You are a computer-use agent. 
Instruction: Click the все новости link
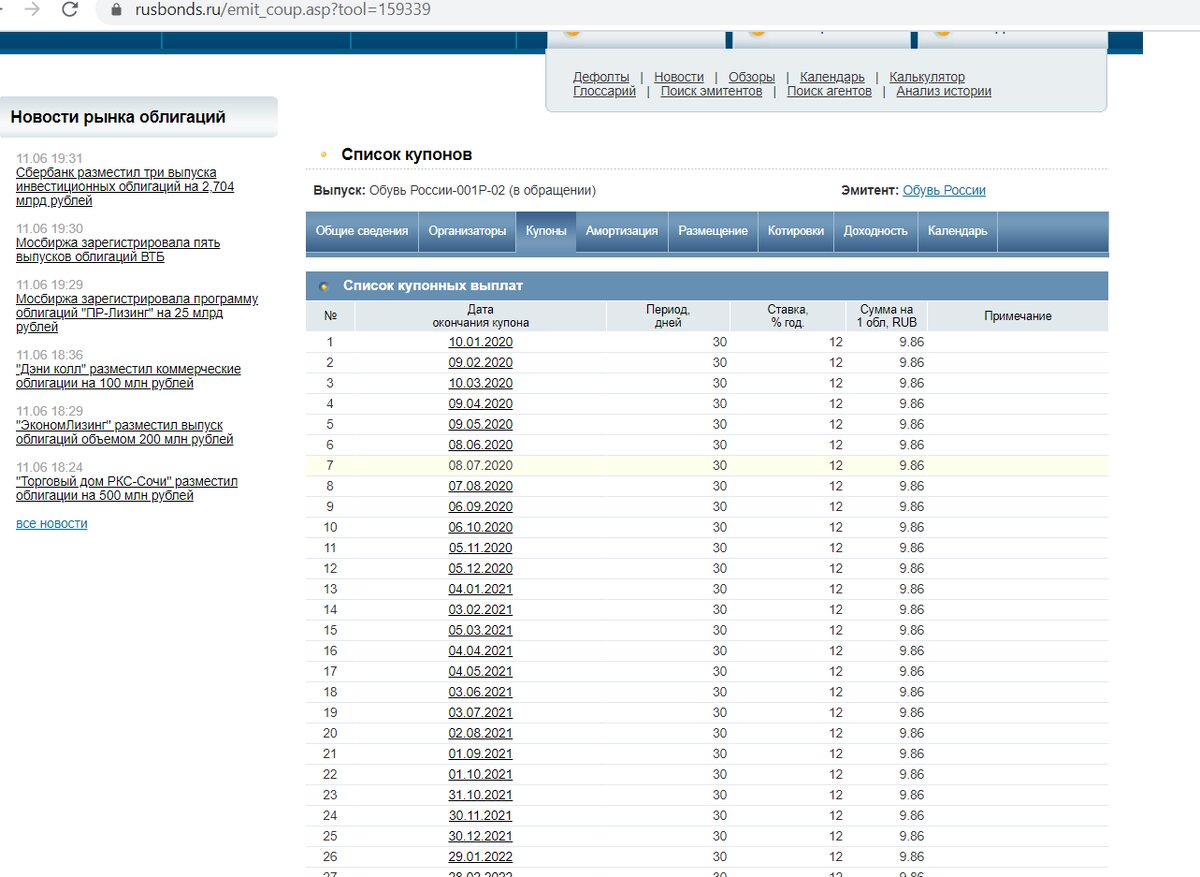(x=52, y=523)
